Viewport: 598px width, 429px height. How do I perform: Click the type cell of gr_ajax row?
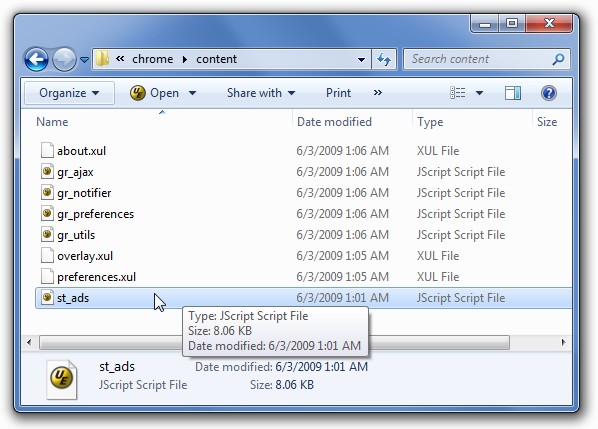(x=460, y=172)
